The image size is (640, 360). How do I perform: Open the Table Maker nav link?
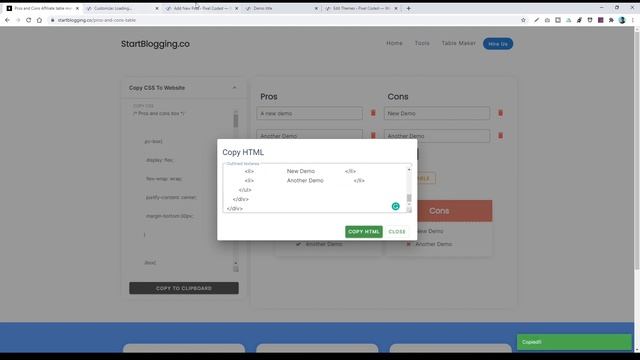458,43
